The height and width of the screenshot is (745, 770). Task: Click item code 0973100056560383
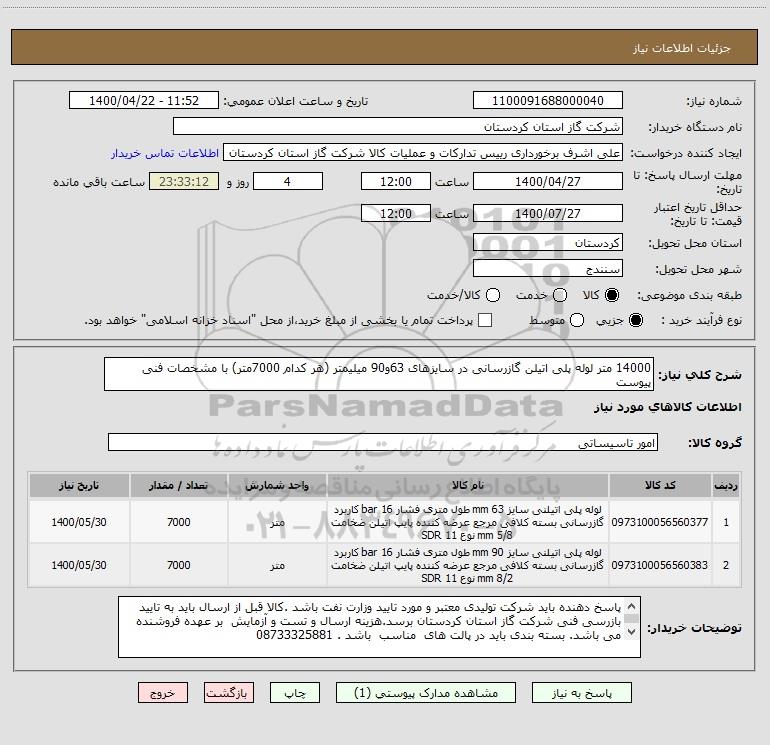click(x=660, y=565)
